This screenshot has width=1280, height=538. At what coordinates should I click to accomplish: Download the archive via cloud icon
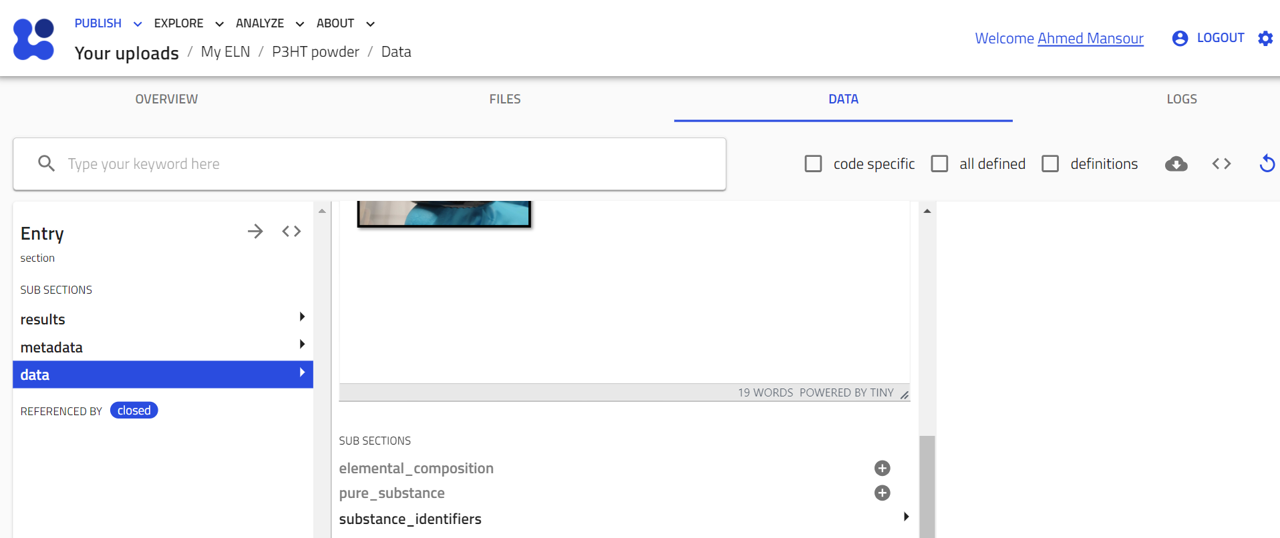pyautogui.click(x=1176, y=164)
